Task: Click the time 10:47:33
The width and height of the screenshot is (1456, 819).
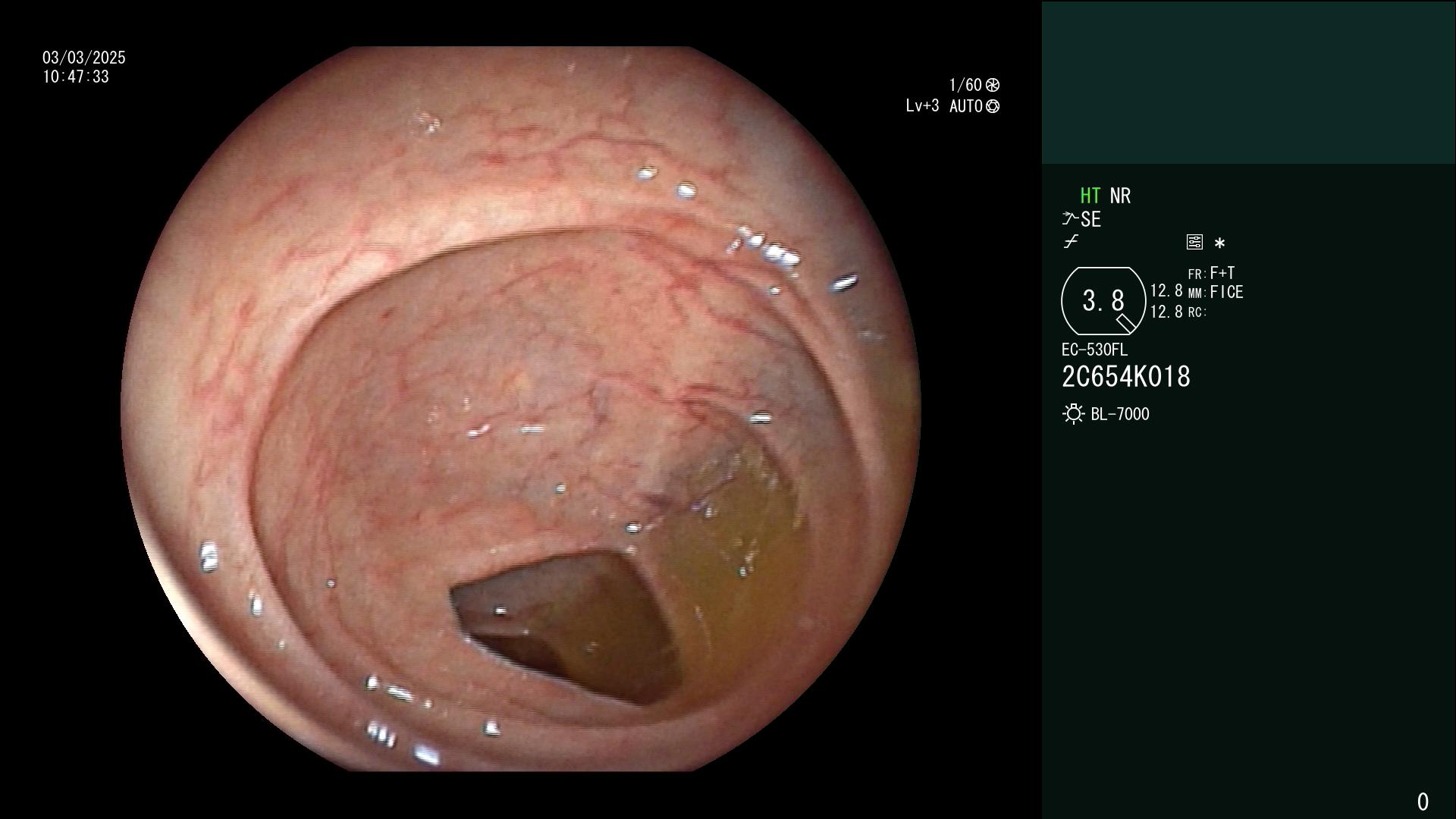Action: tap(76, 77)
